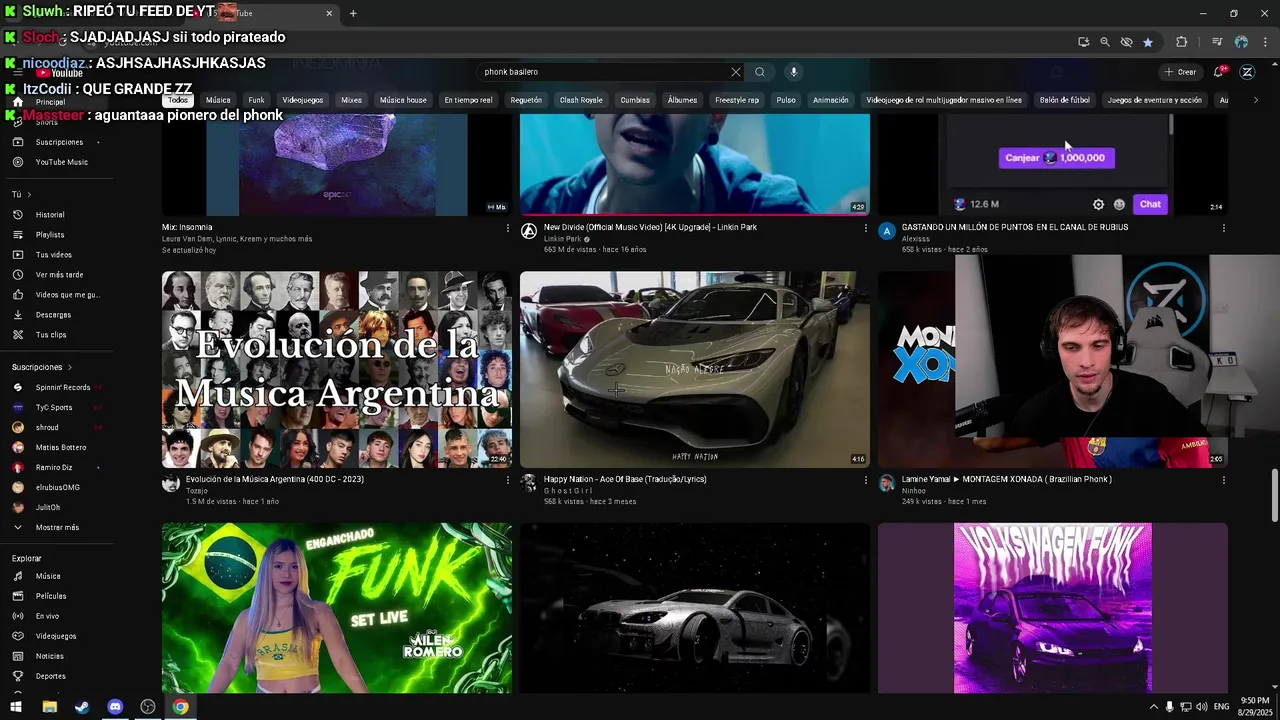1280x720 pixels.
Task: Open Matias Bottero channel subscription
Action: pyautogui.click(x=60, y=447)
